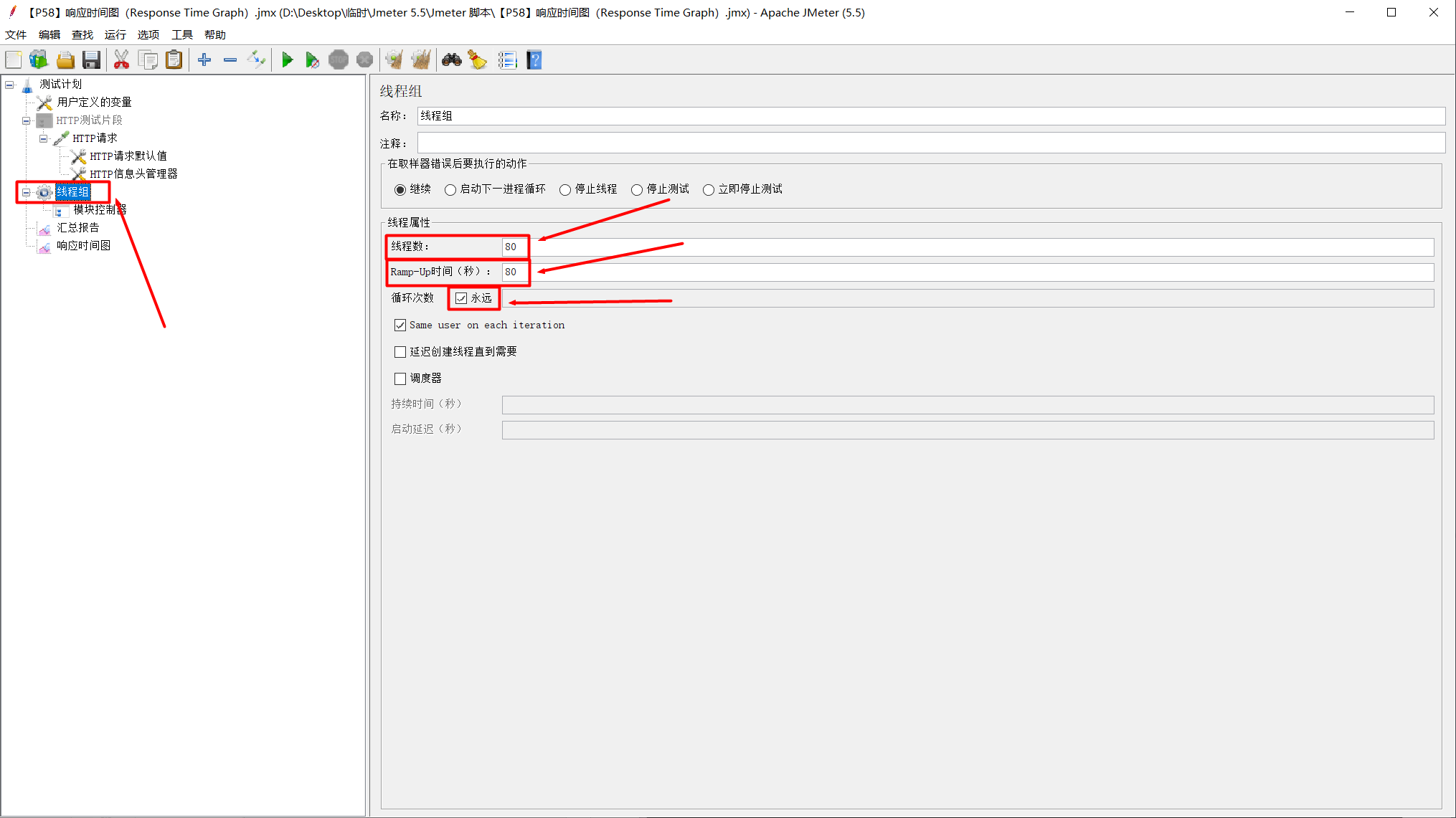Select the HTTP请求默认值 node
The image size is (1456, 818).
pos(128,156)
